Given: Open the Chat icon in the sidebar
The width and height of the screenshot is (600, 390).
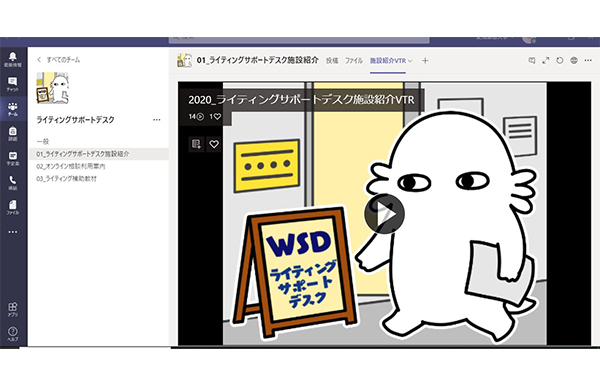Looking at the screenshot, I should 13,84.
